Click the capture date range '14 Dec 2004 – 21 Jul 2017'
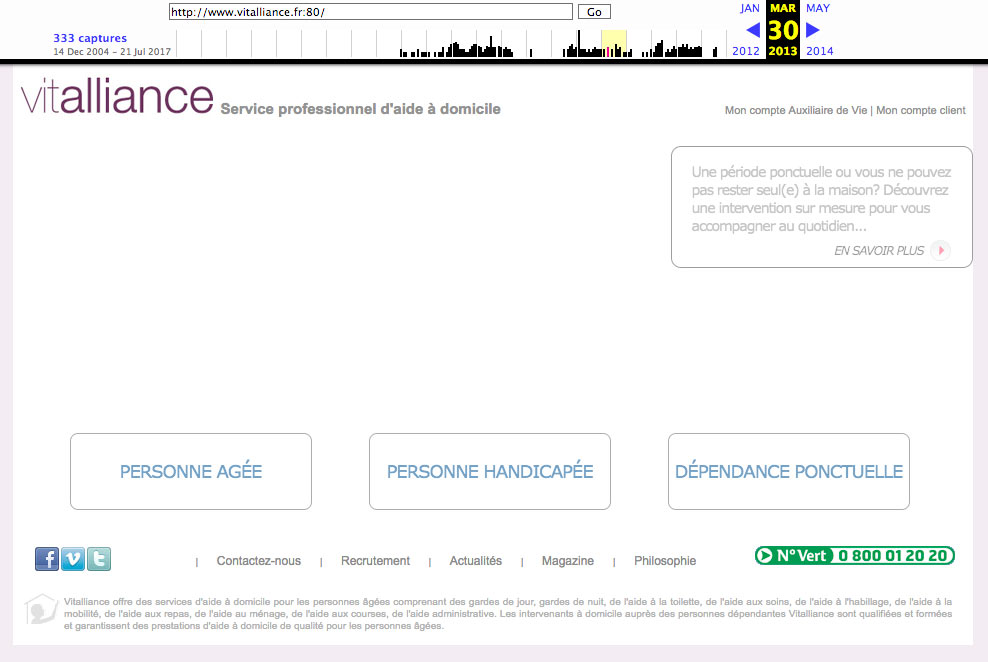988x662 pixels. point(112,52)
